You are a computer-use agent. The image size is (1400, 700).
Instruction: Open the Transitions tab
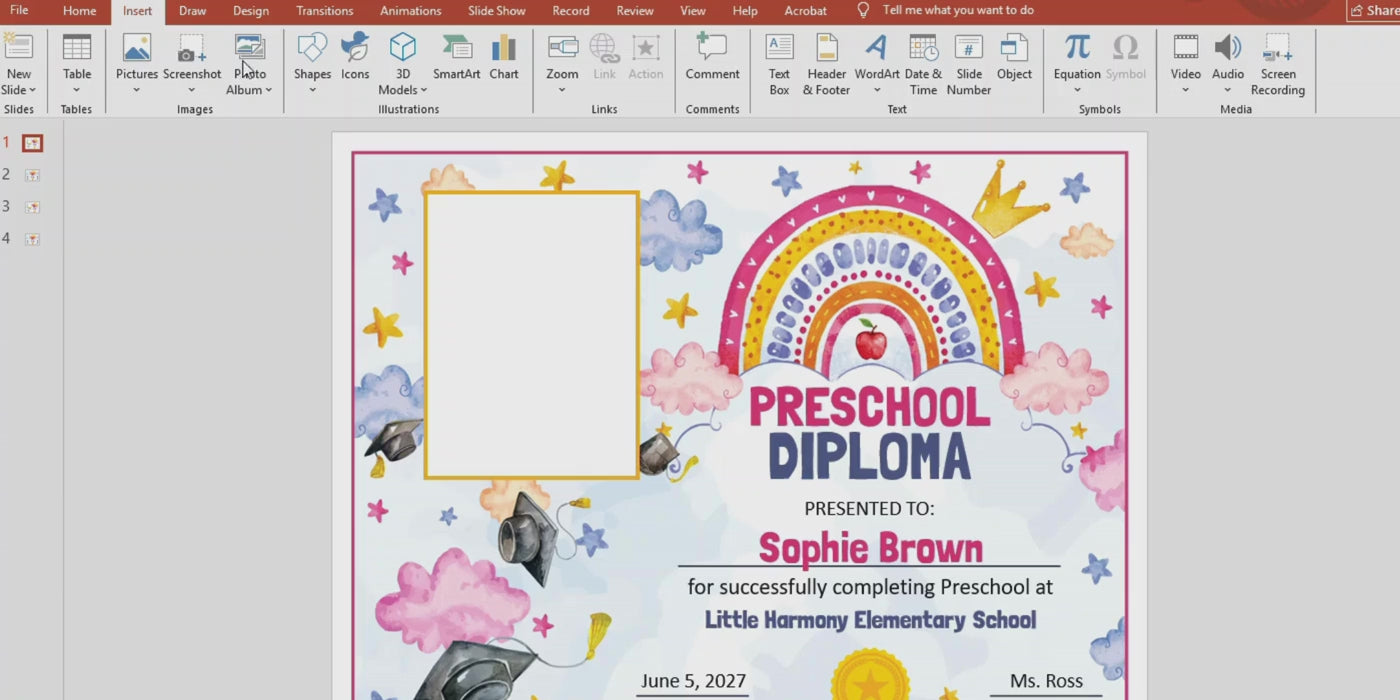324,11
